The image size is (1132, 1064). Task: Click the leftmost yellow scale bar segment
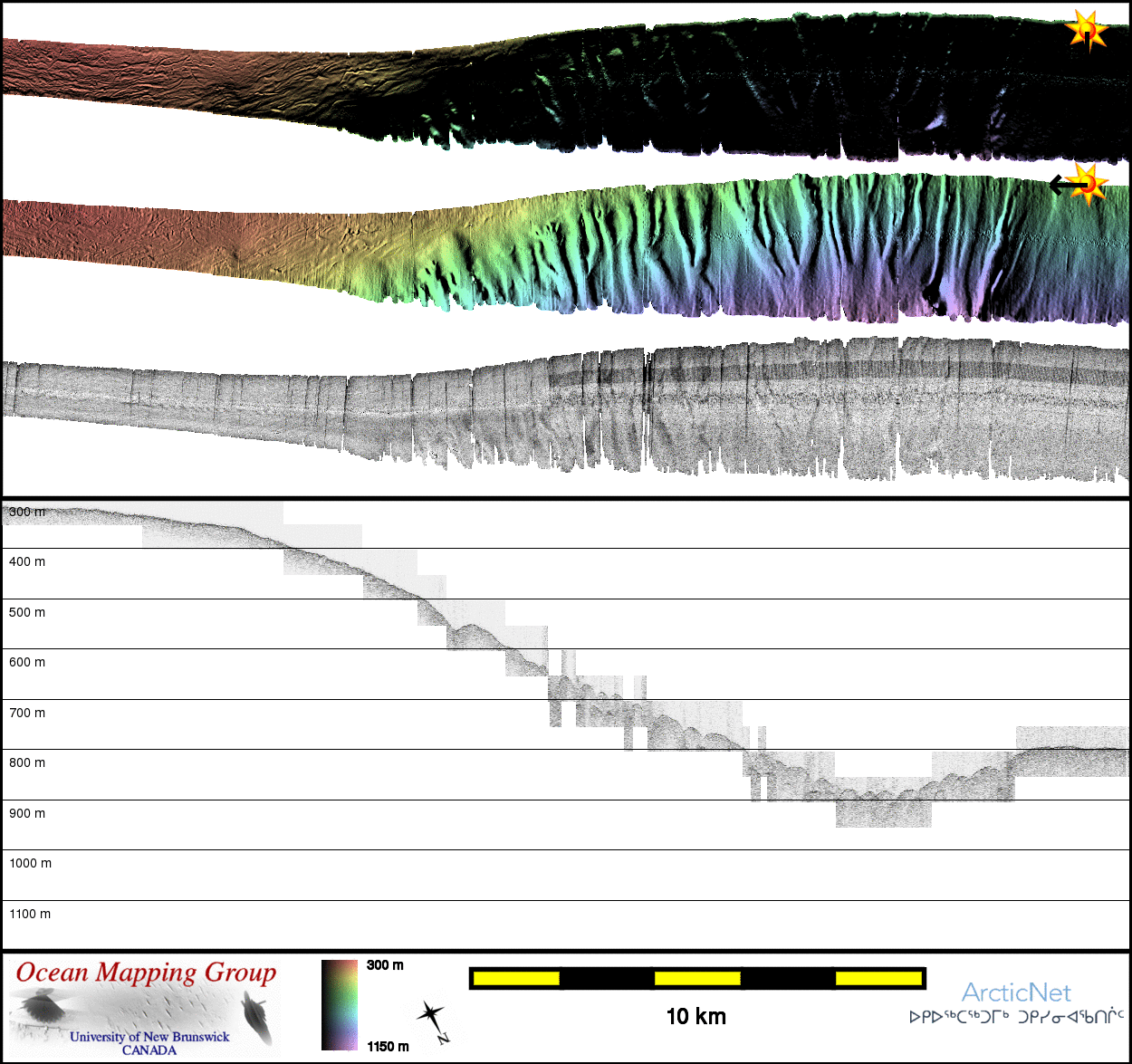point(516,978)
